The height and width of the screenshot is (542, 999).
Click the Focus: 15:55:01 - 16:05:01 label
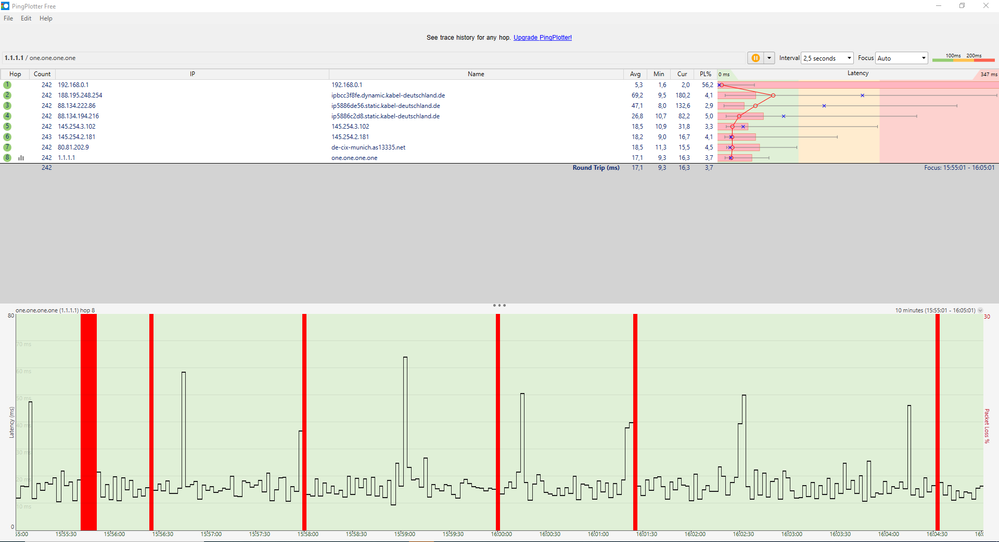pos(959,168)
